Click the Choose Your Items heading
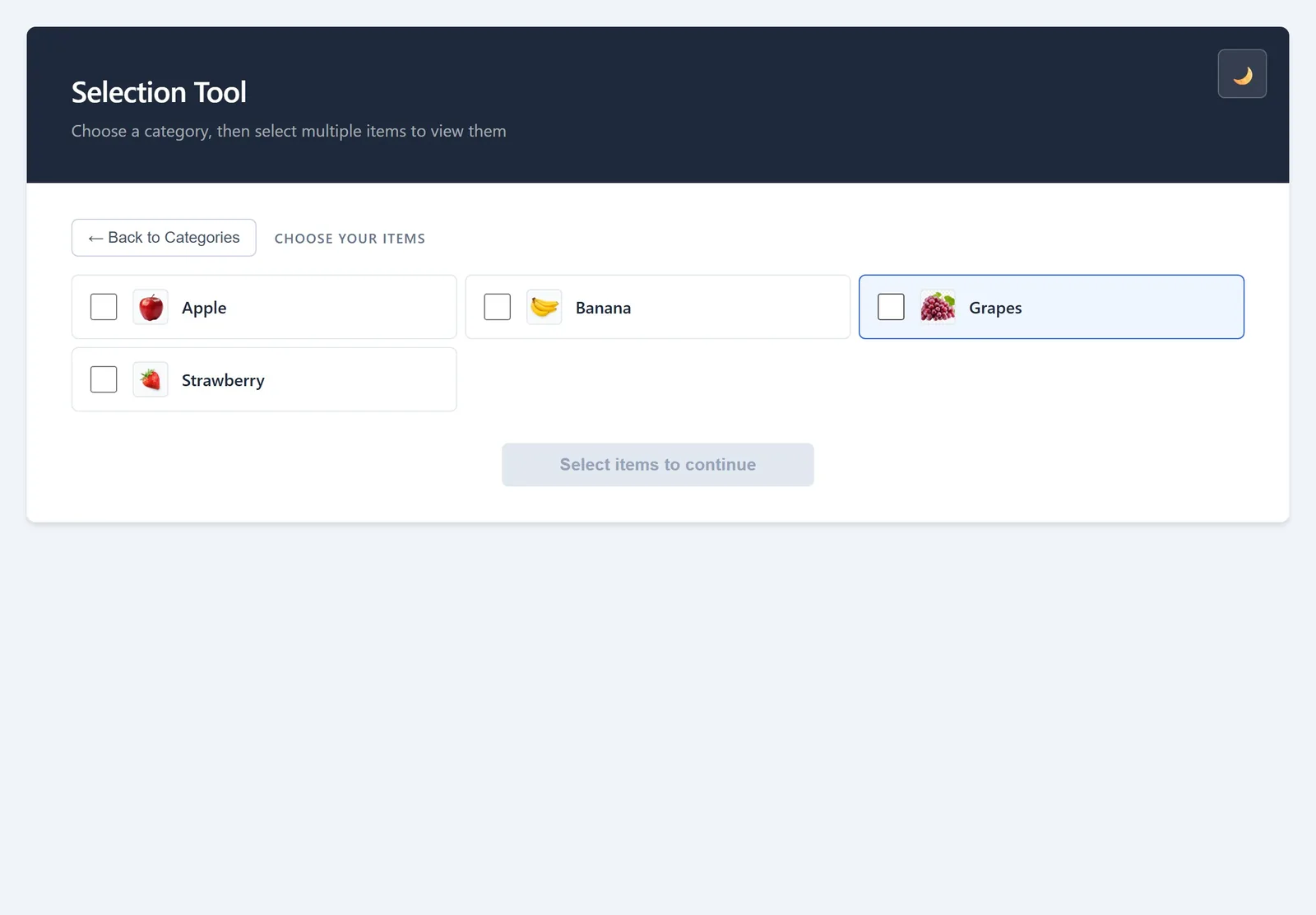The width and height of the screenshot is (1316, 915). (350, 239)
